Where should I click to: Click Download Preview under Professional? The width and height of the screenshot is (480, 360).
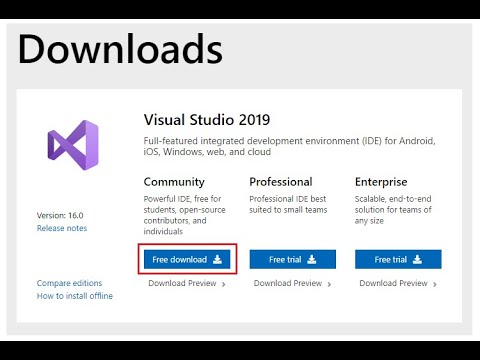(x=292, y=283)
